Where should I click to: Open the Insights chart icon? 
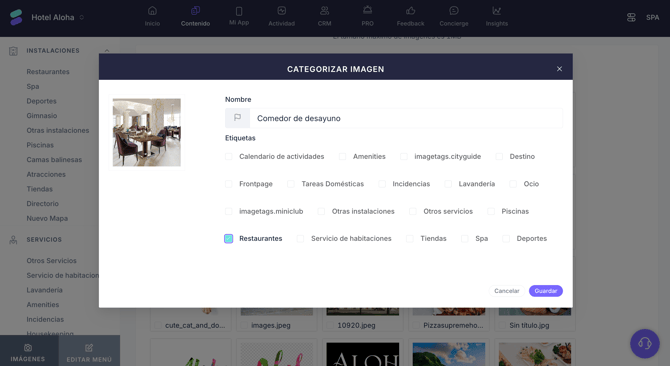[x=497, y=11]
